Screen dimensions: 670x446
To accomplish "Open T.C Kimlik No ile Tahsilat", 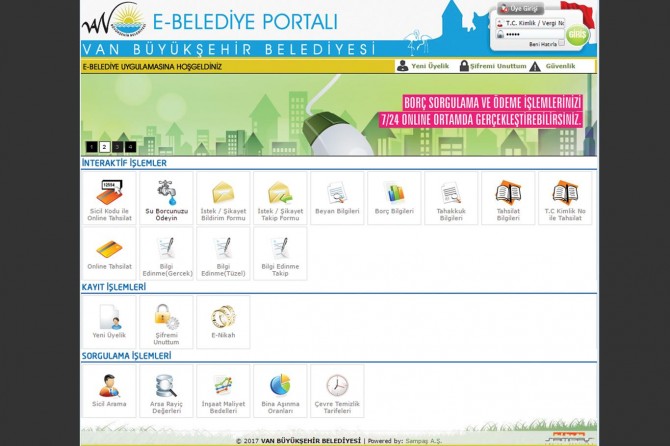I will point(565,198).
